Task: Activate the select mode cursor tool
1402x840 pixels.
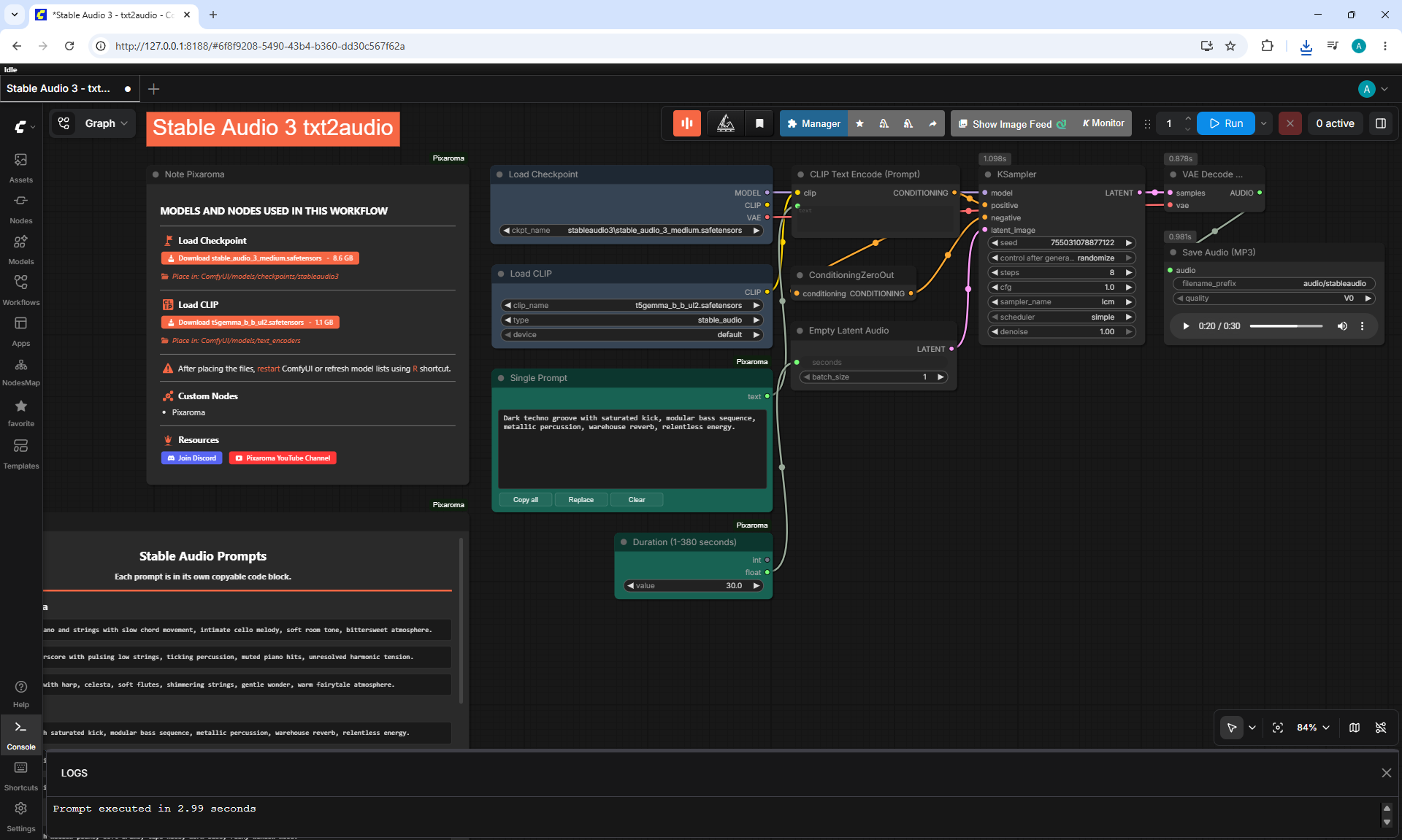Action: tap(1232, 728)
